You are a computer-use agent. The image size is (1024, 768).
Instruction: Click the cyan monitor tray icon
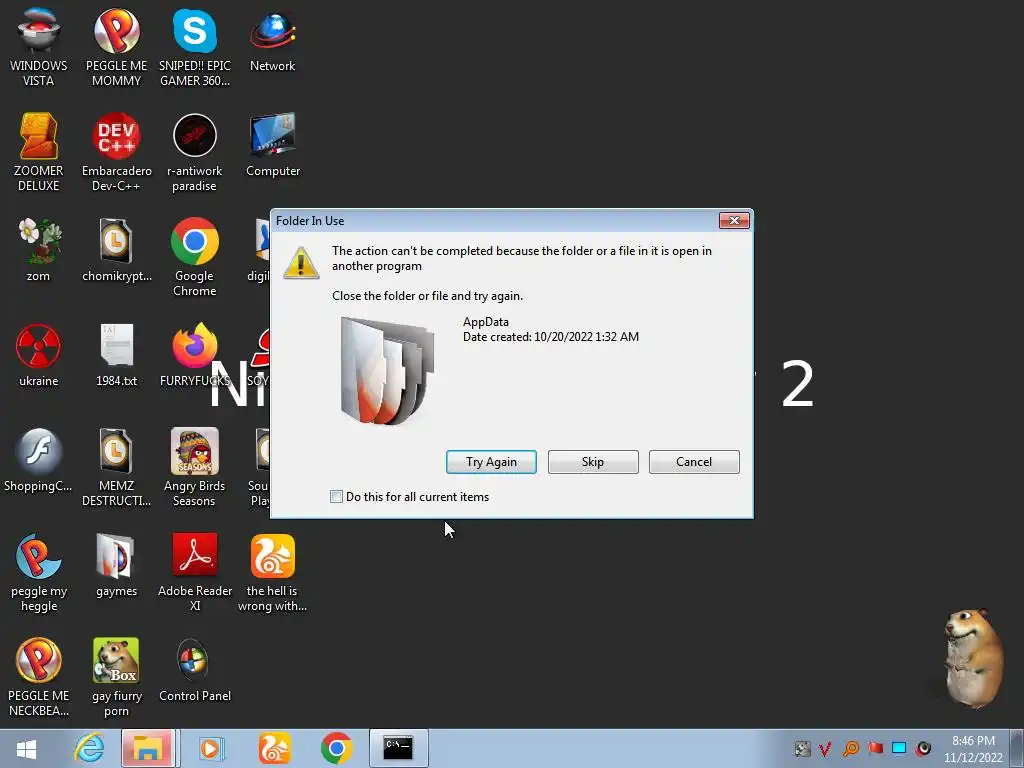pyautogui.click(x=899, y=748)
